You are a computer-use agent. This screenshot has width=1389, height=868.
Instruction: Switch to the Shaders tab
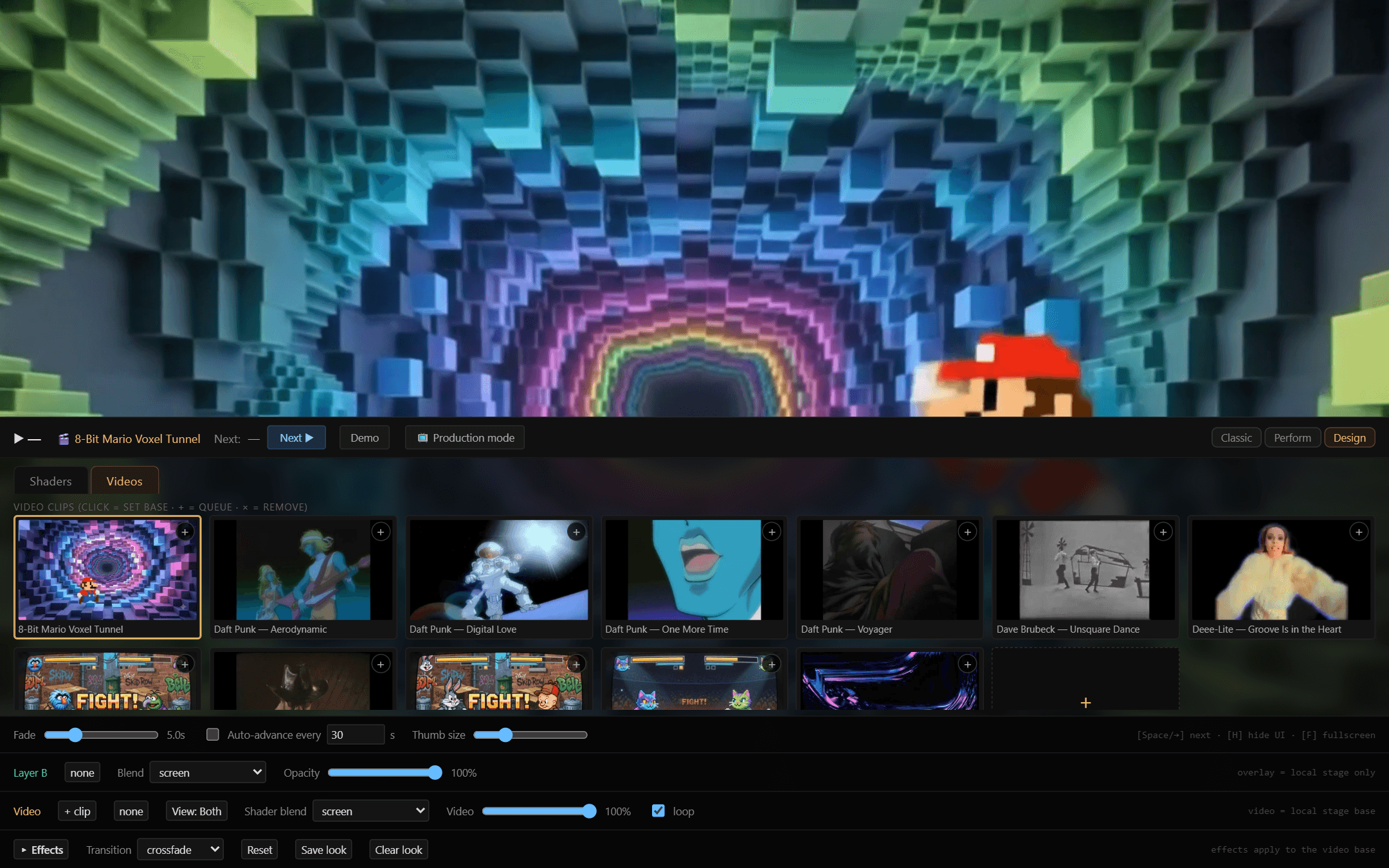[x=51, y=481]
